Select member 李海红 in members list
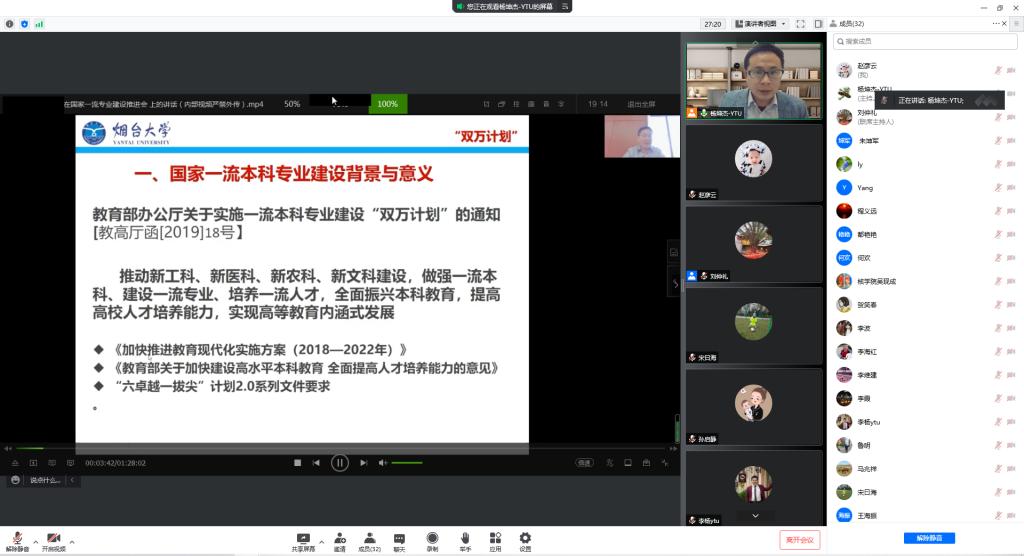 click(x=867, y=351)
